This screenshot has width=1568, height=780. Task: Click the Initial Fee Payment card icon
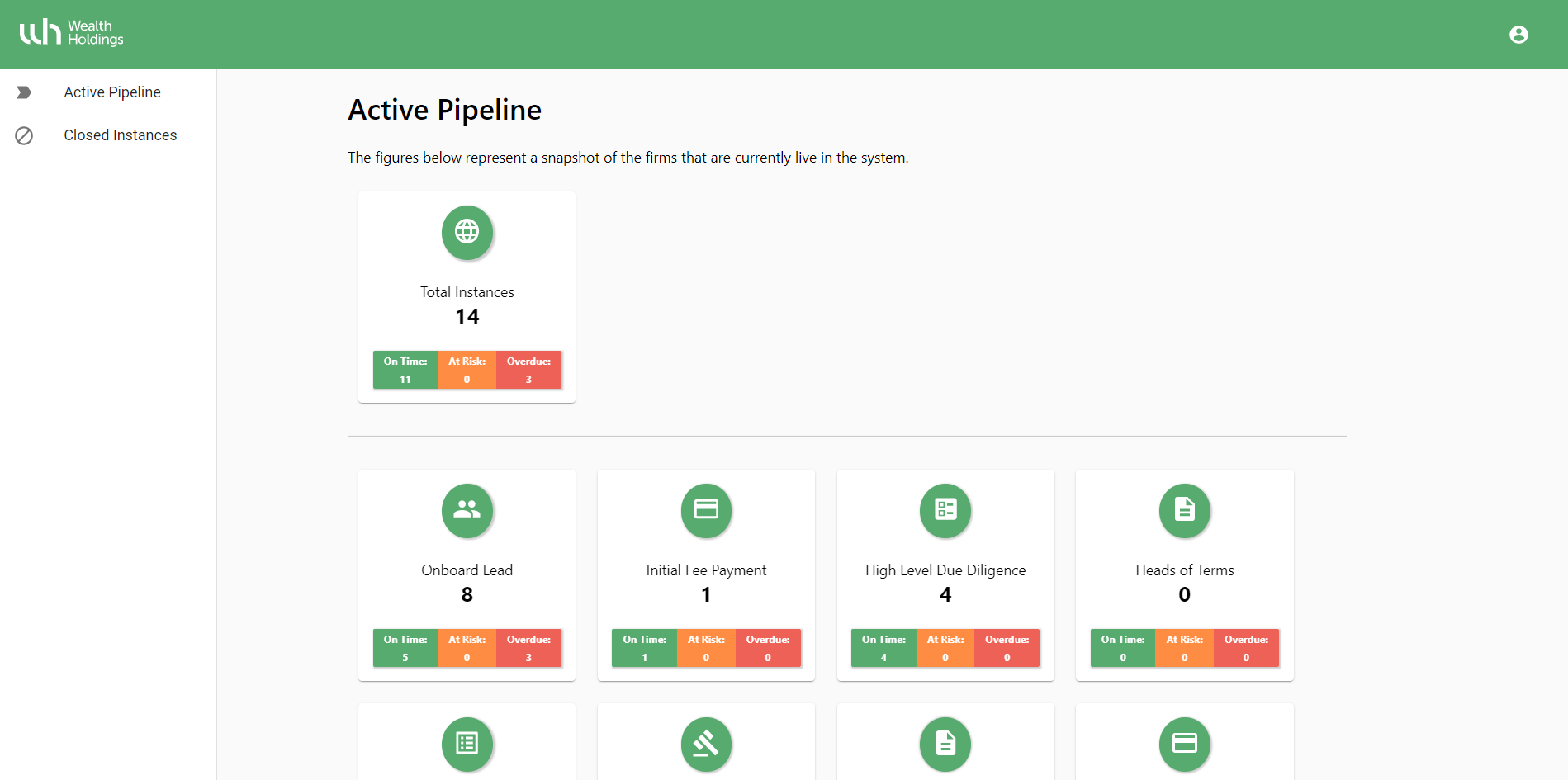pos(706,509)
